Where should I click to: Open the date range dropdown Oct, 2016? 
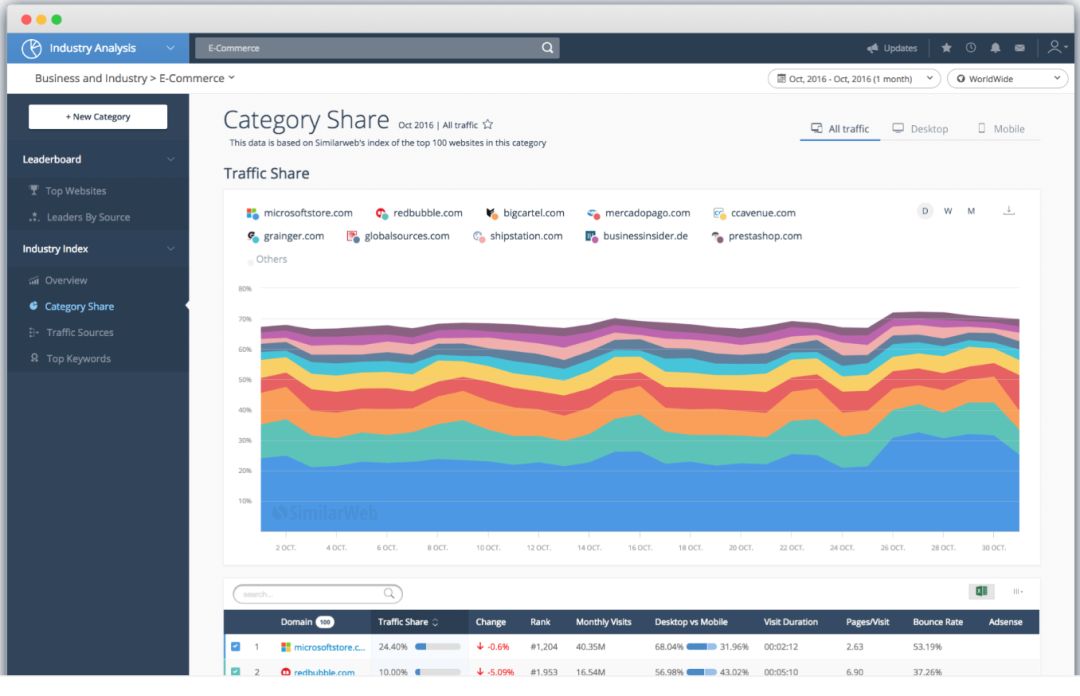(853, 78)
